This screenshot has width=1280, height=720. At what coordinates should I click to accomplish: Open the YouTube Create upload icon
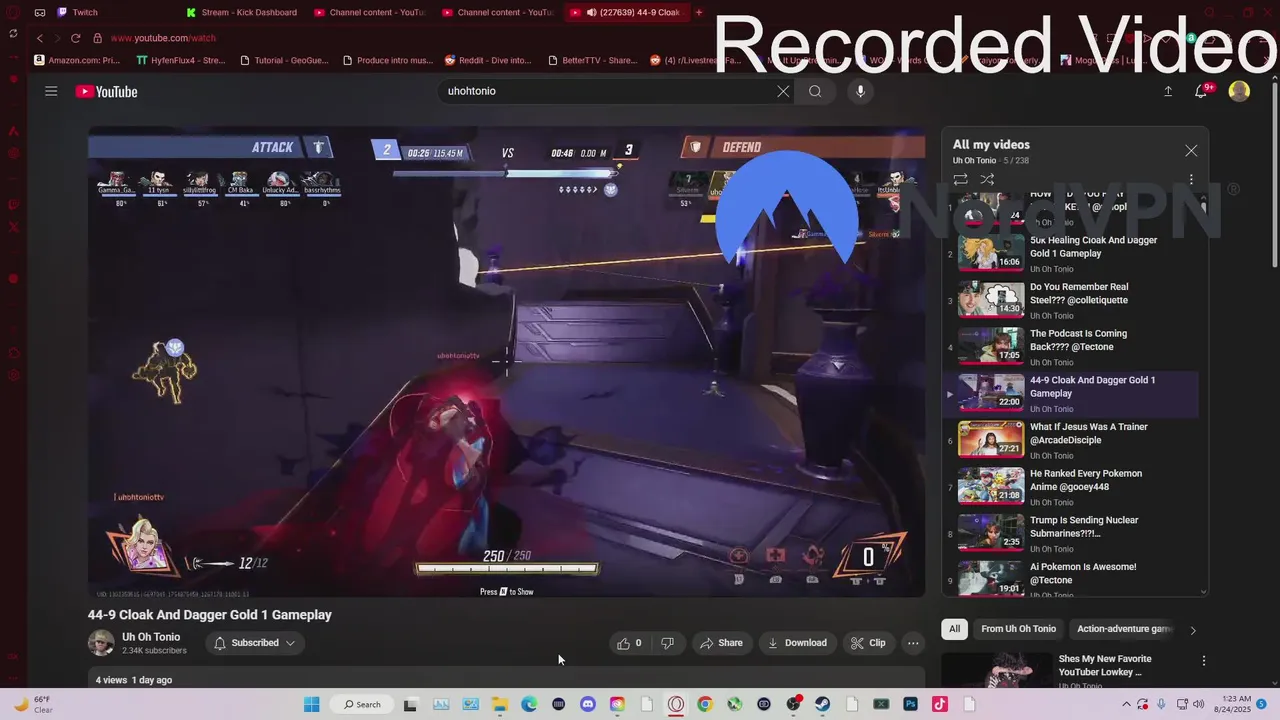pos(1168,91)
